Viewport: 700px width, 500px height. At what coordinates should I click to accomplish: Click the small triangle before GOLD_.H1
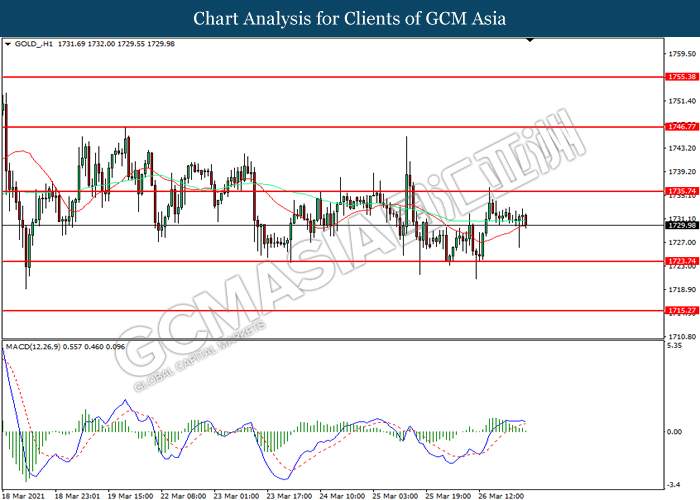point(8,44)
